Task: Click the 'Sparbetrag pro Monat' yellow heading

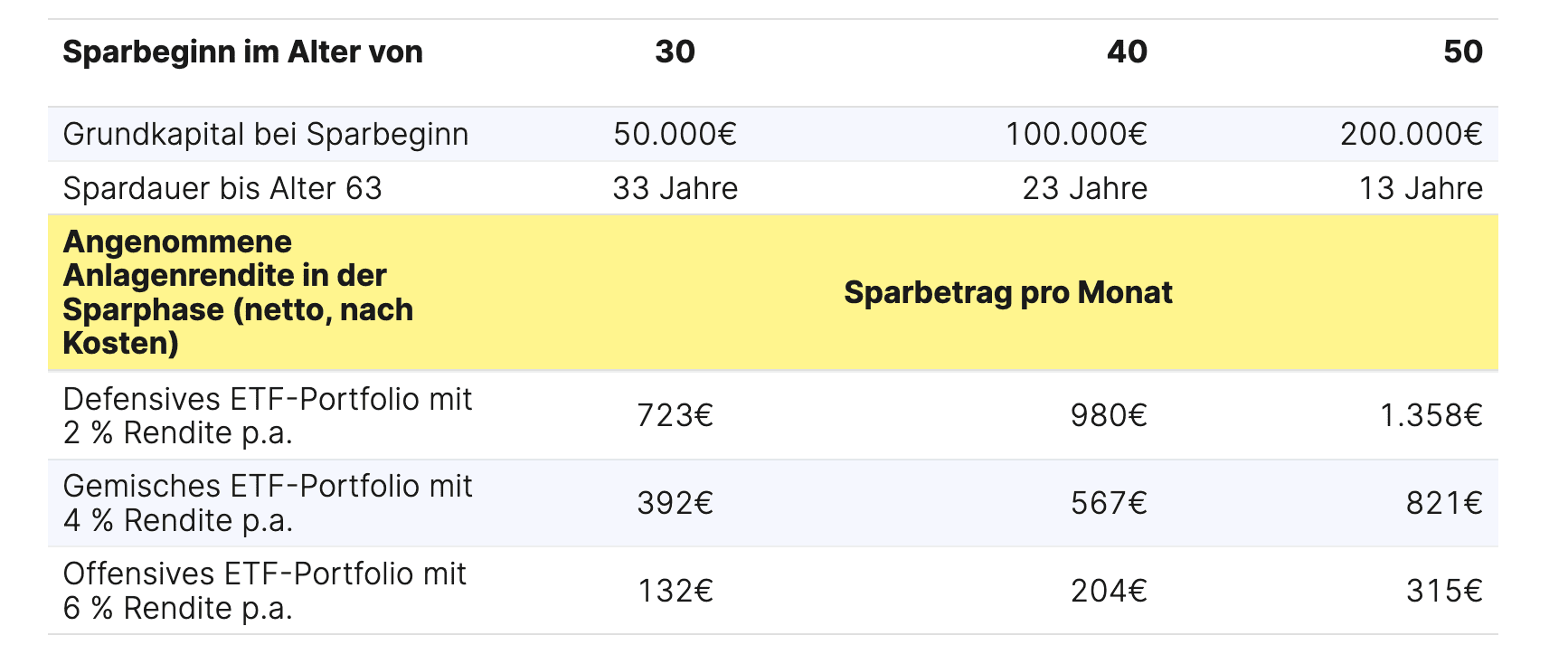Action: click(x=1007, y=293)
